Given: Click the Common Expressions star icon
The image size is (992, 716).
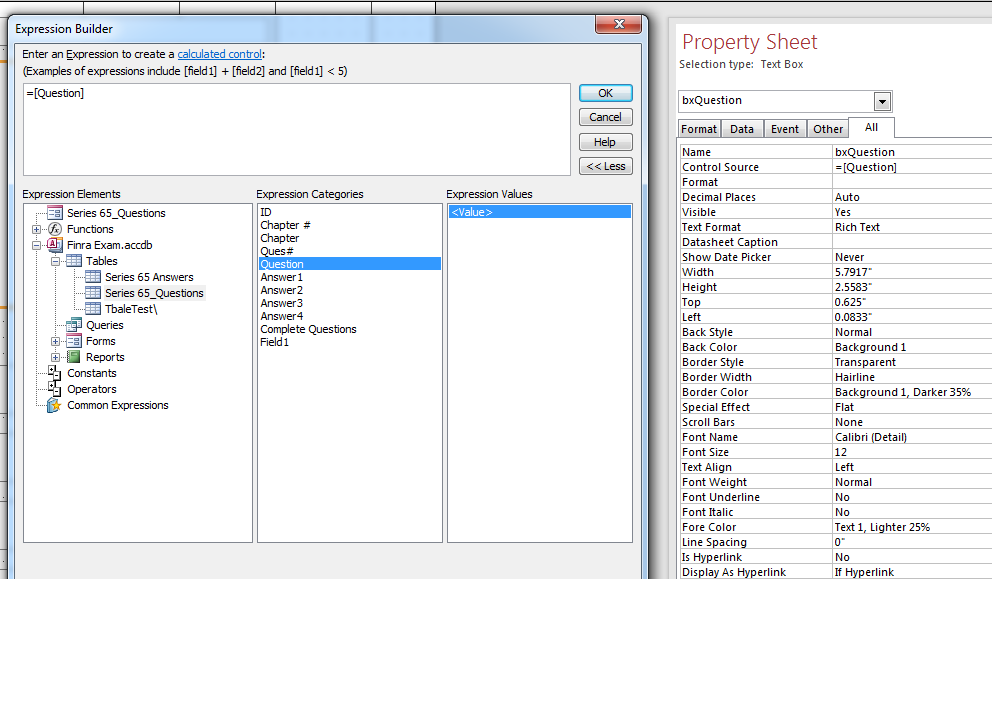Looking at the screenshot, I should point(55,405).
